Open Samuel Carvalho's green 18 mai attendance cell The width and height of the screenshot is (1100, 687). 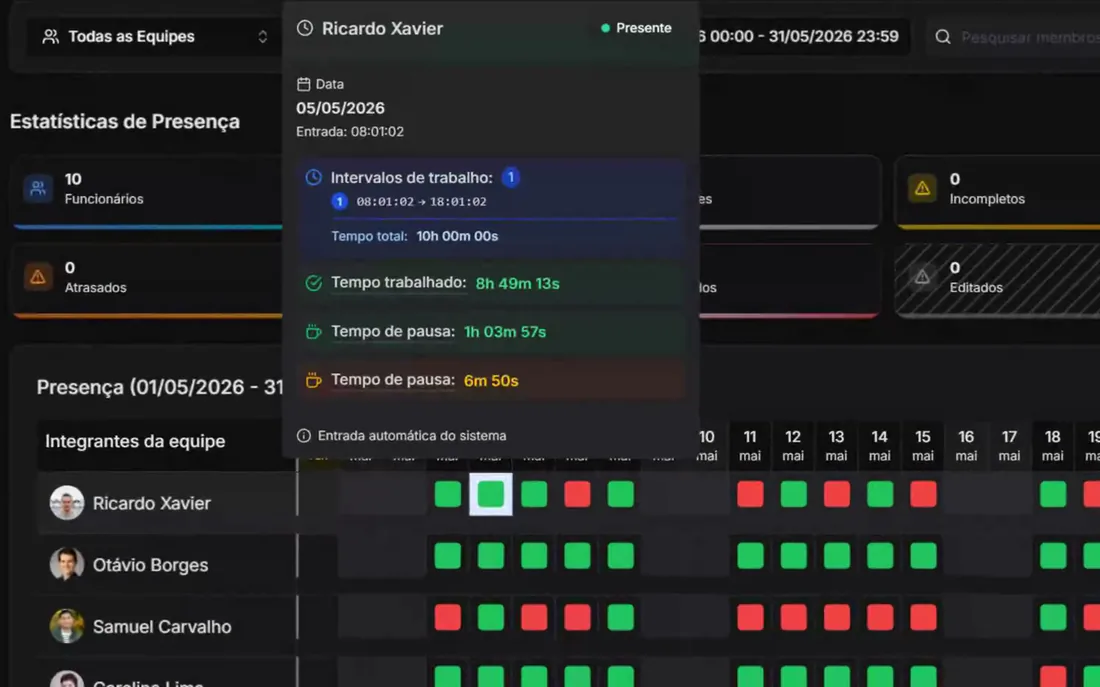(1053, 618)
